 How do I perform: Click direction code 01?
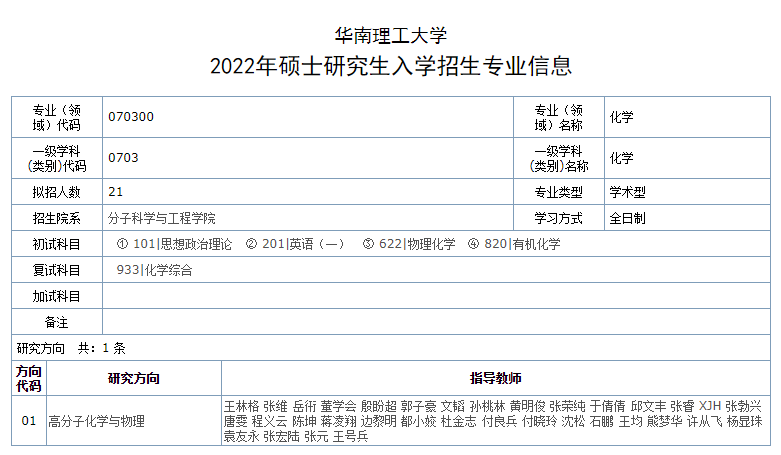29,421
